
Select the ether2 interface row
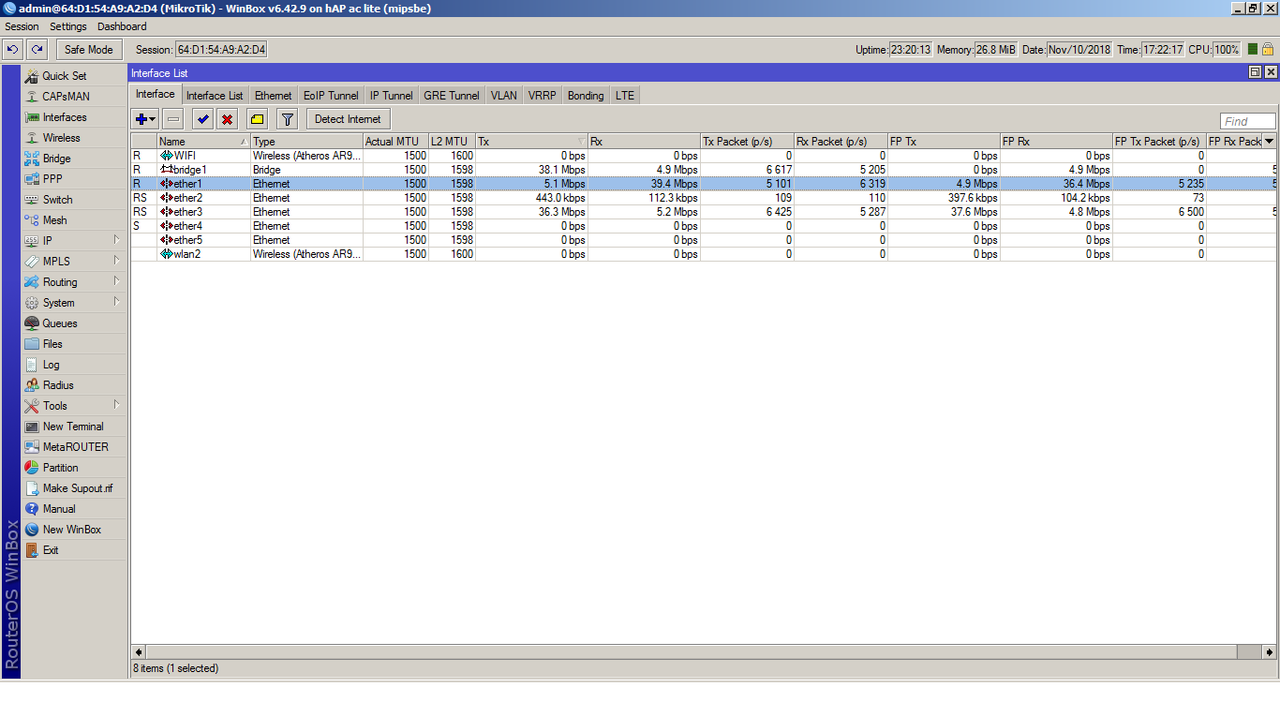(x=703, y=198)
